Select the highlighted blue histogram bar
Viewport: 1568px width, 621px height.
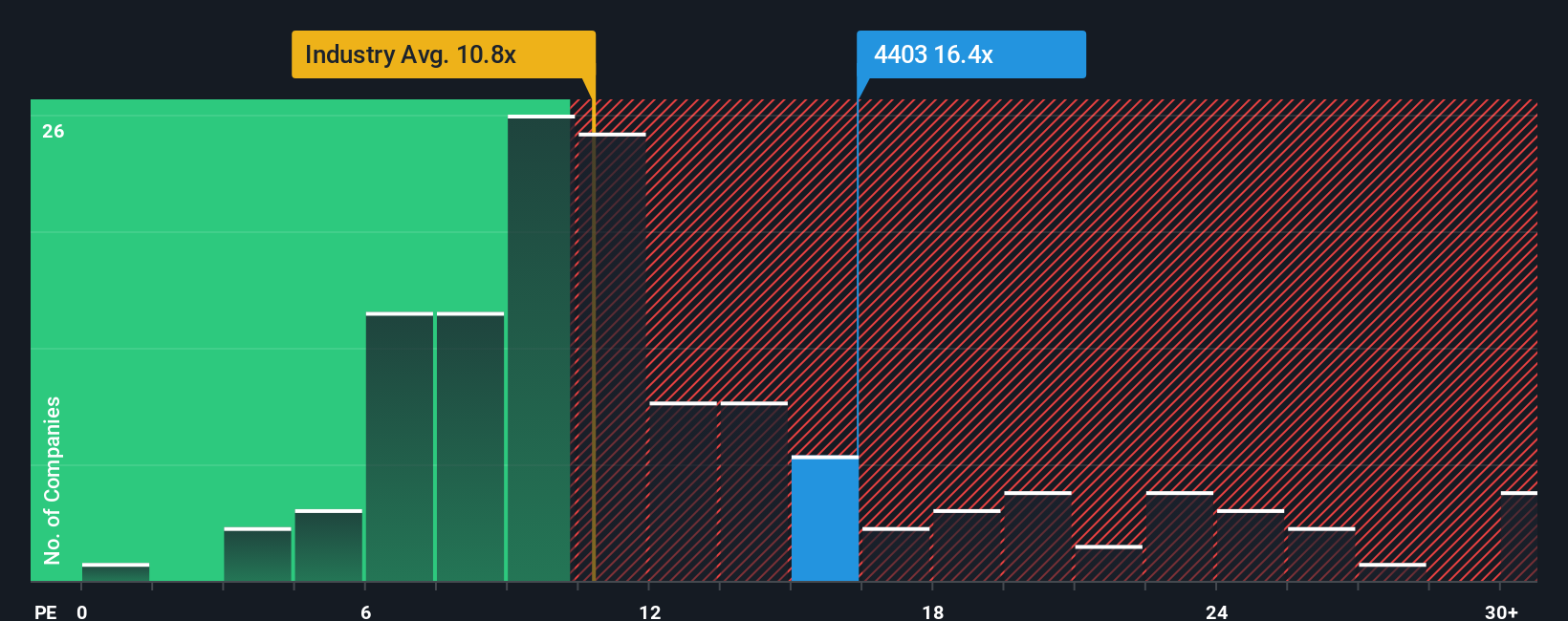(x=824, y=519)
